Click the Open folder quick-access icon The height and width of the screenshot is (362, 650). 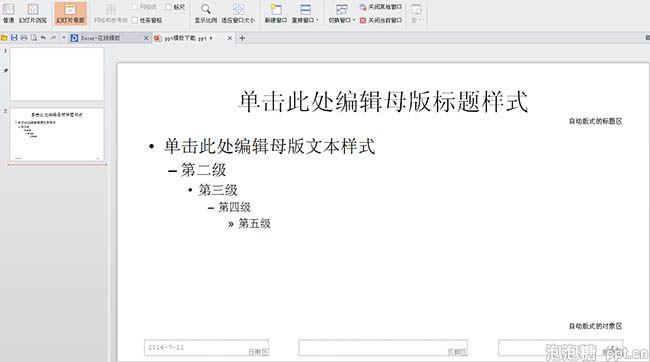pyautogui.click(x=4, y=38)
